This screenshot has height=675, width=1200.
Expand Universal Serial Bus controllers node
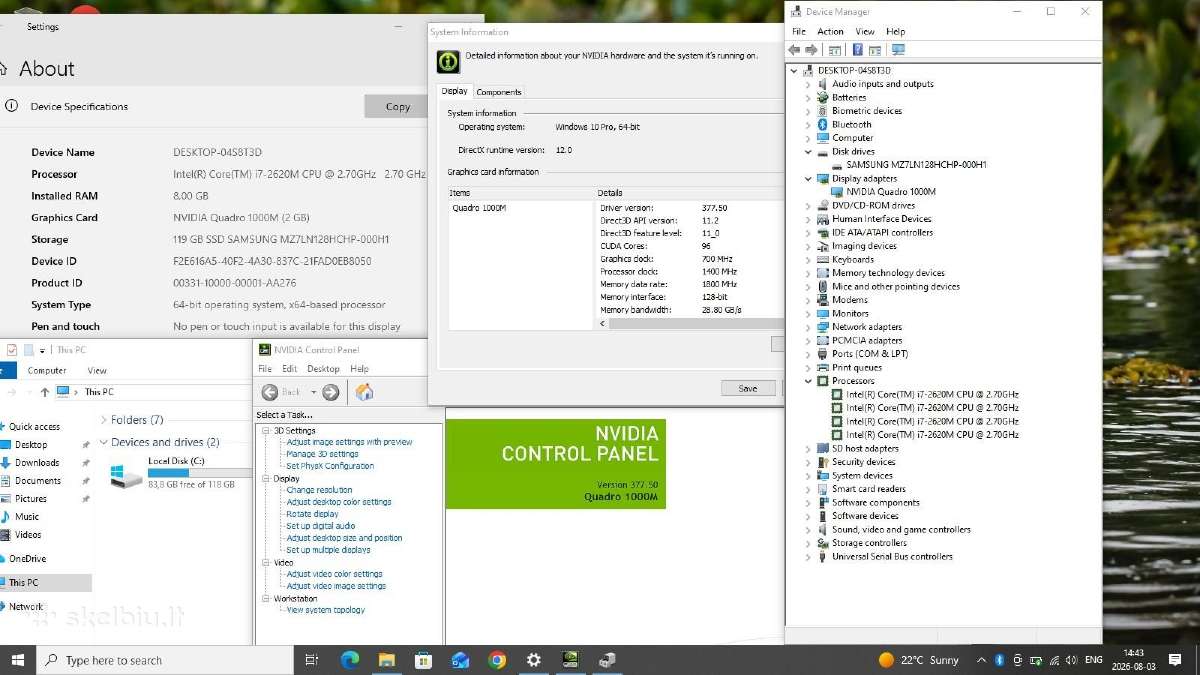tap(808, 557)
